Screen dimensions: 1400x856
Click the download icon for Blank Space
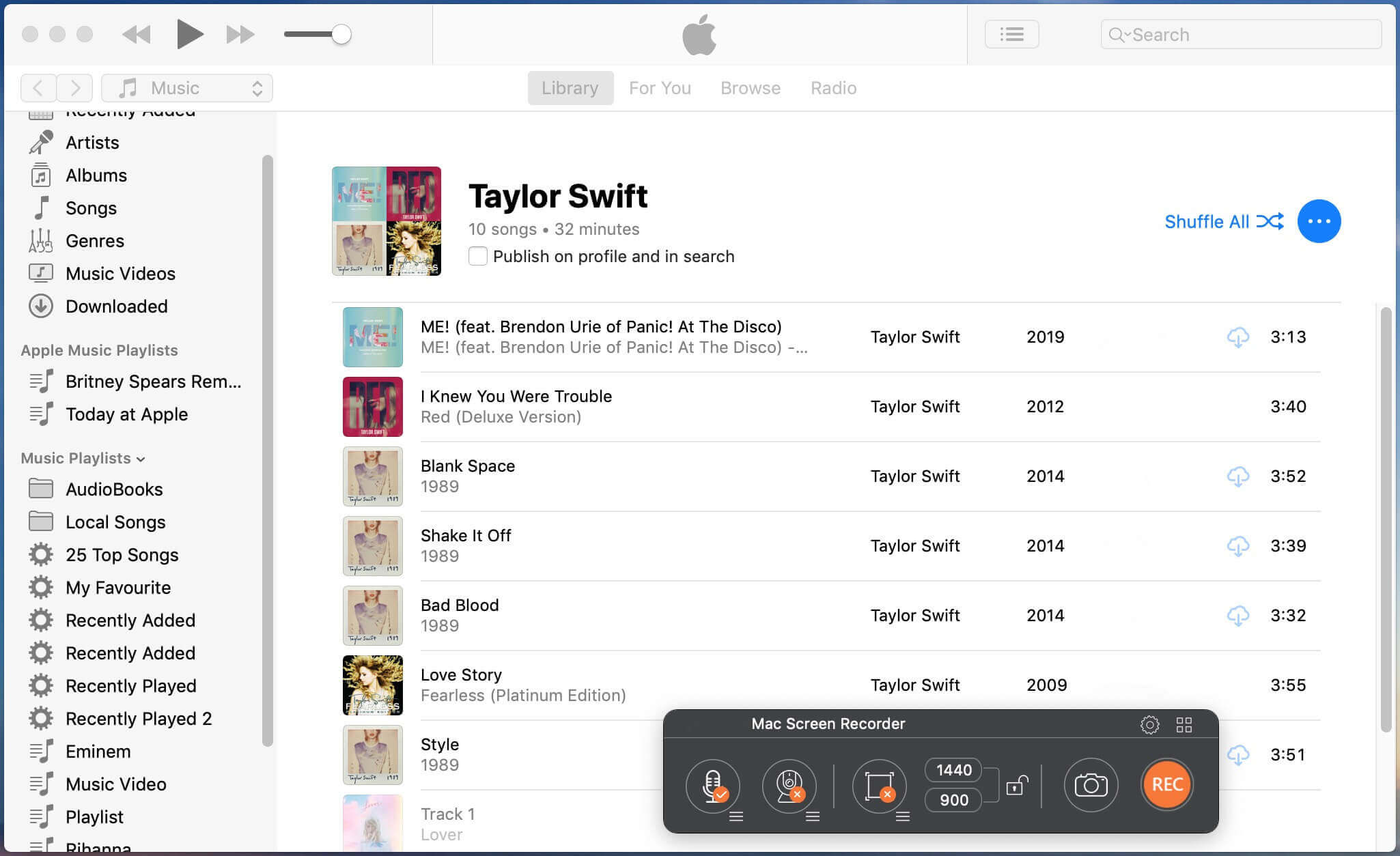click(x=1238, y=475)
